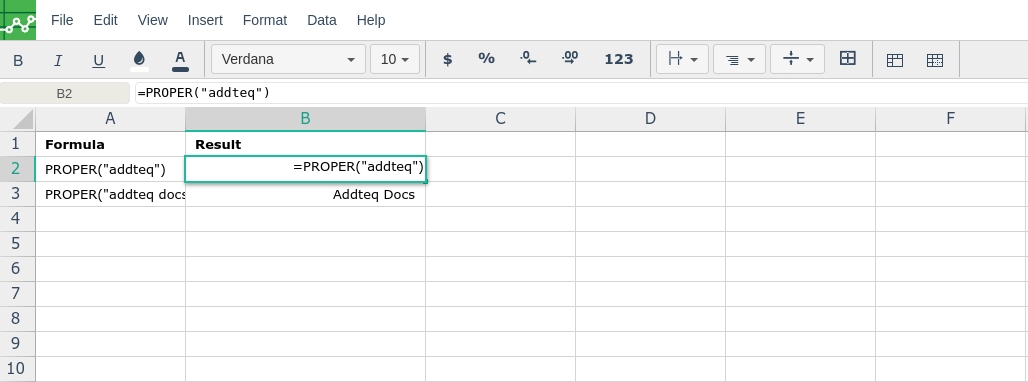This screenshot has height=382, width=1028.
Task: Click the last table icon in toolbar
Action: (935, 60)
